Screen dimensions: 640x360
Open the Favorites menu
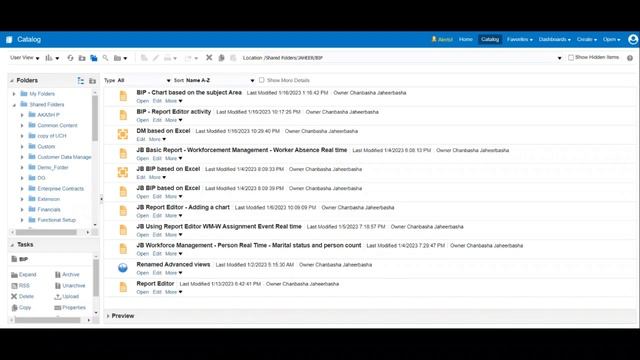pyautogui.click(x=520, y=40)
